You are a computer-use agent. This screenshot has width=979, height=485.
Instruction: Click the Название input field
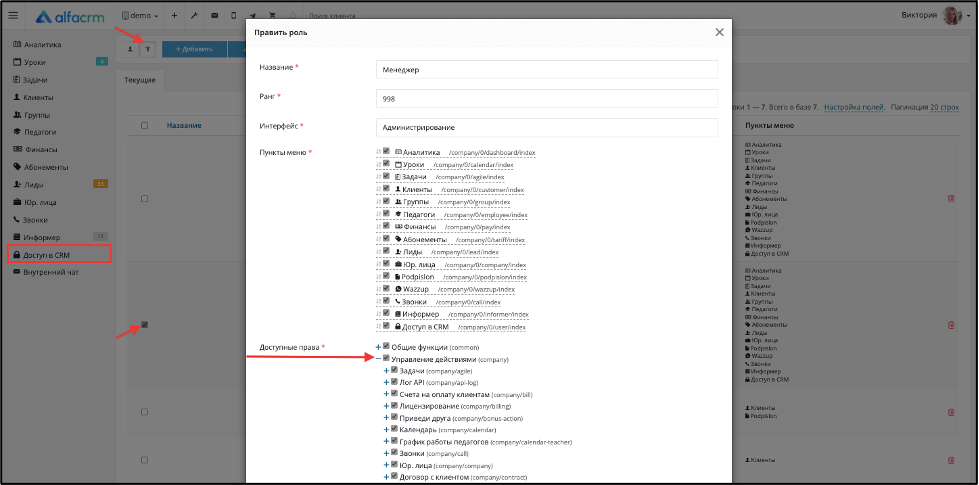pos(547,69)
